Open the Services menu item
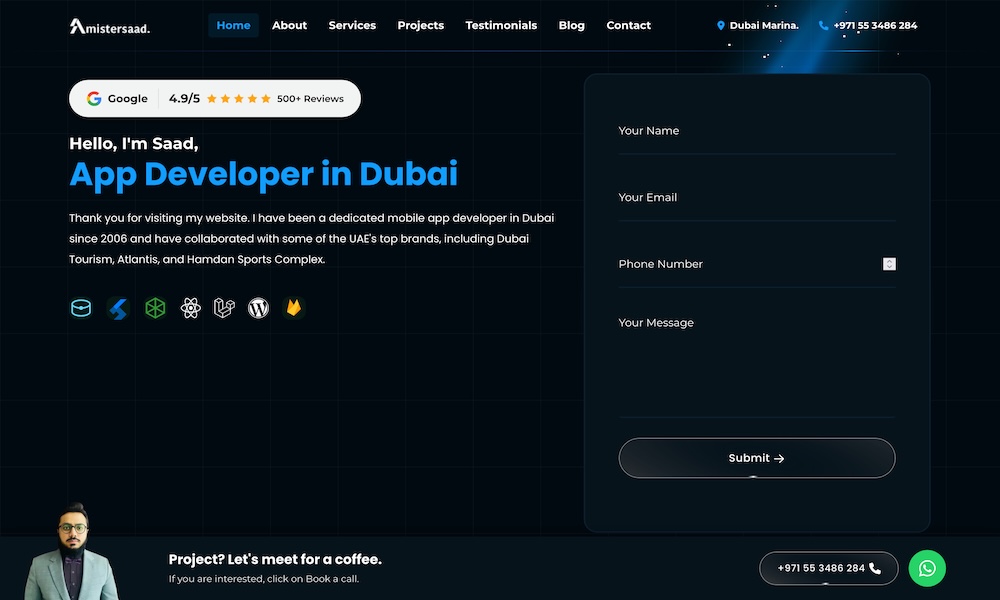Screen dimensions: 1000x600 tap(352, 26)
